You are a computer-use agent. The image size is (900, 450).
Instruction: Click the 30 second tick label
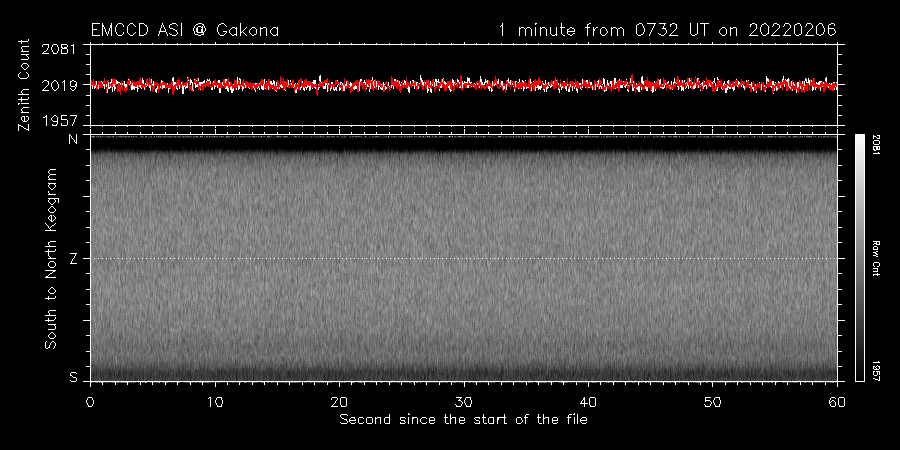[x=463, y=402]
